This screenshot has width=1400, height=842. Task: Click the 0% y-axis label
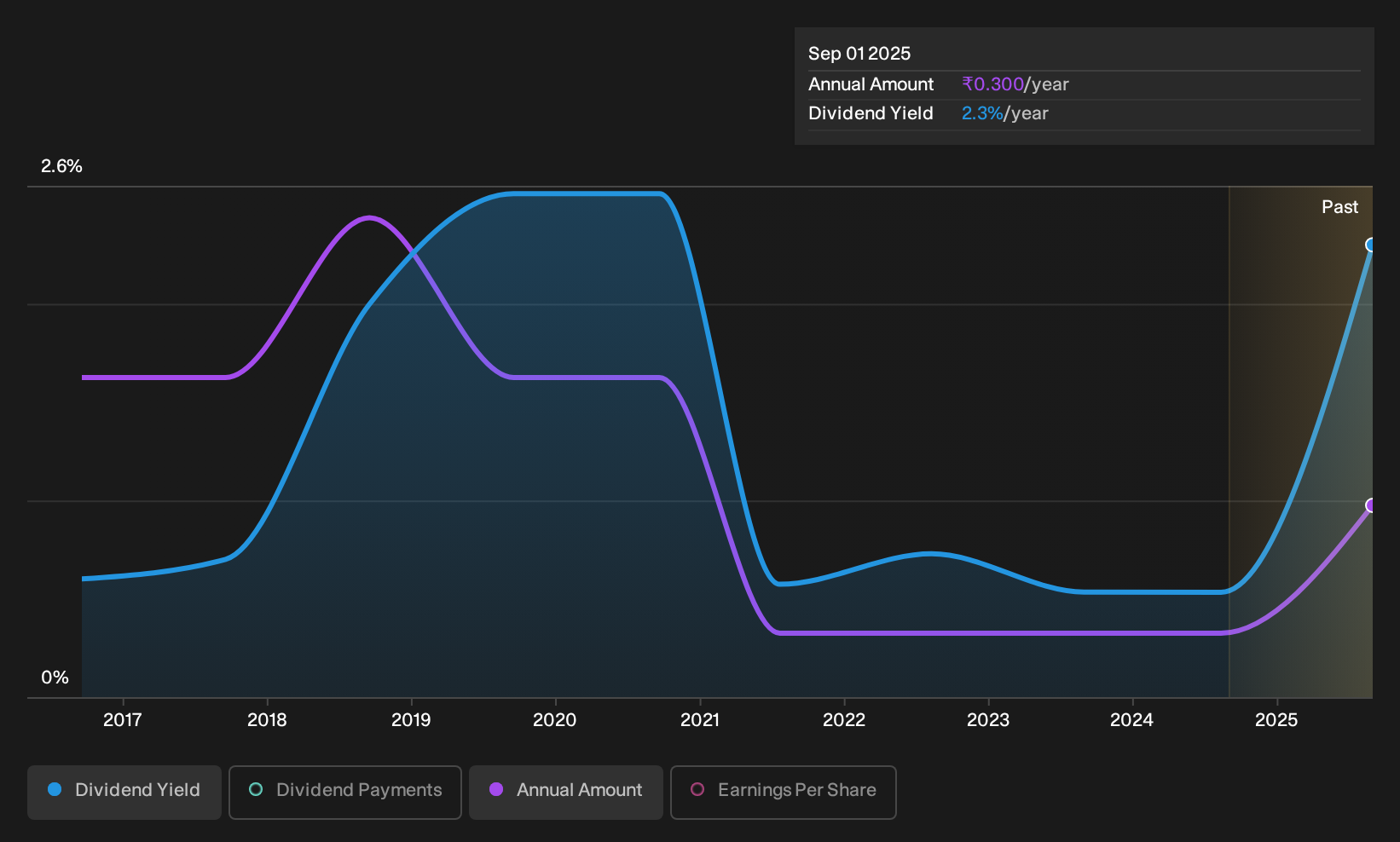tap(55, 678)
